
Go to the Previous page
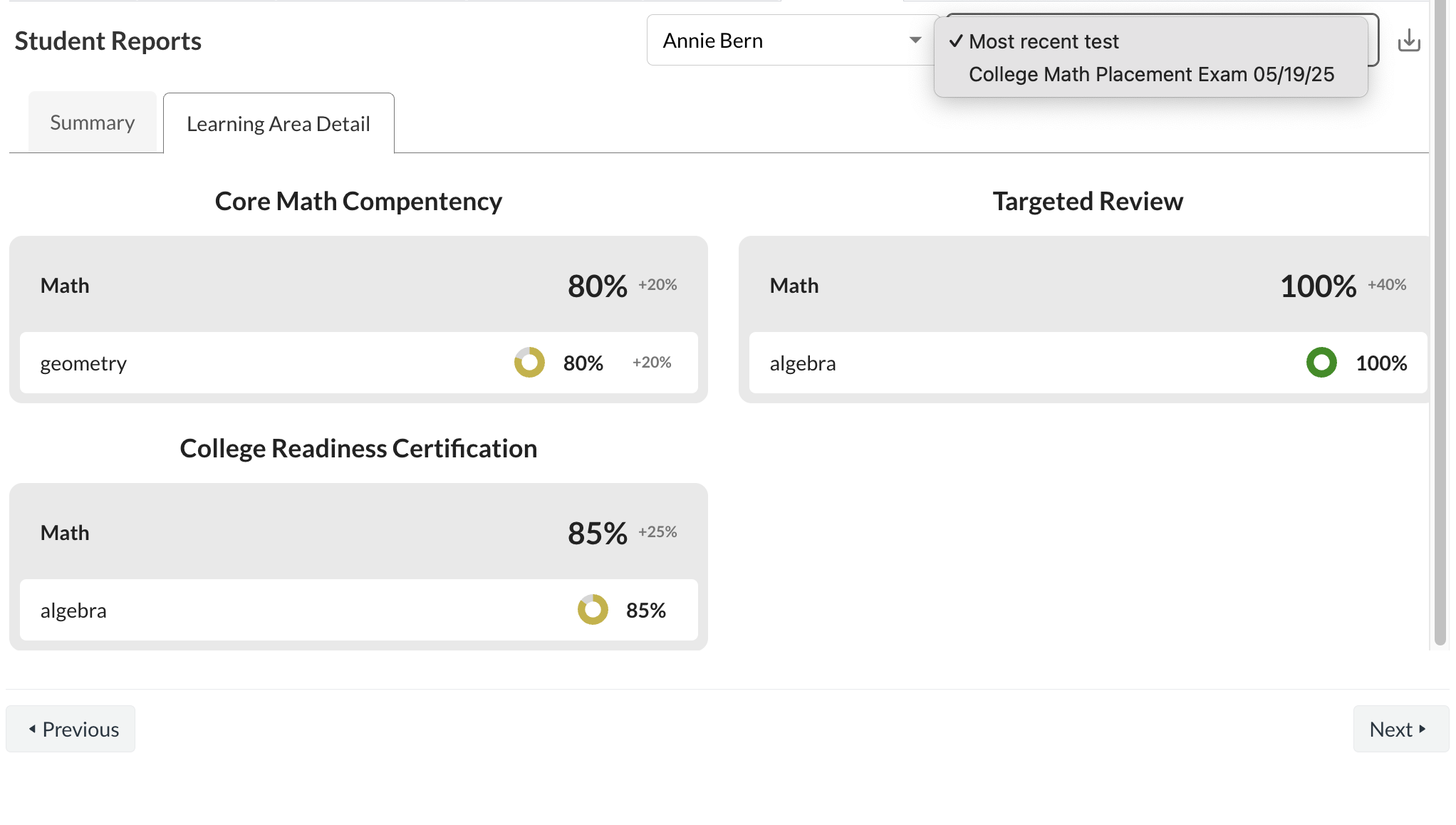[x=71, y=729]
